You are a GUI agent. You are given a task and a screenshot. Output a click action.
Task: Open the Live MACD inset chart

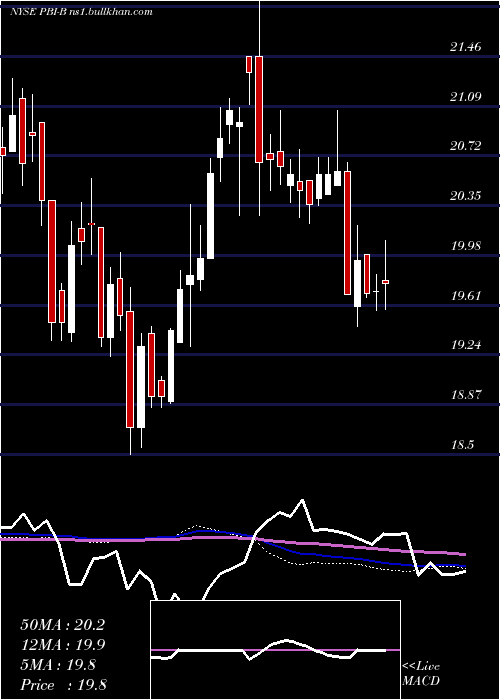pyautogui.click(x=275, y=650)
